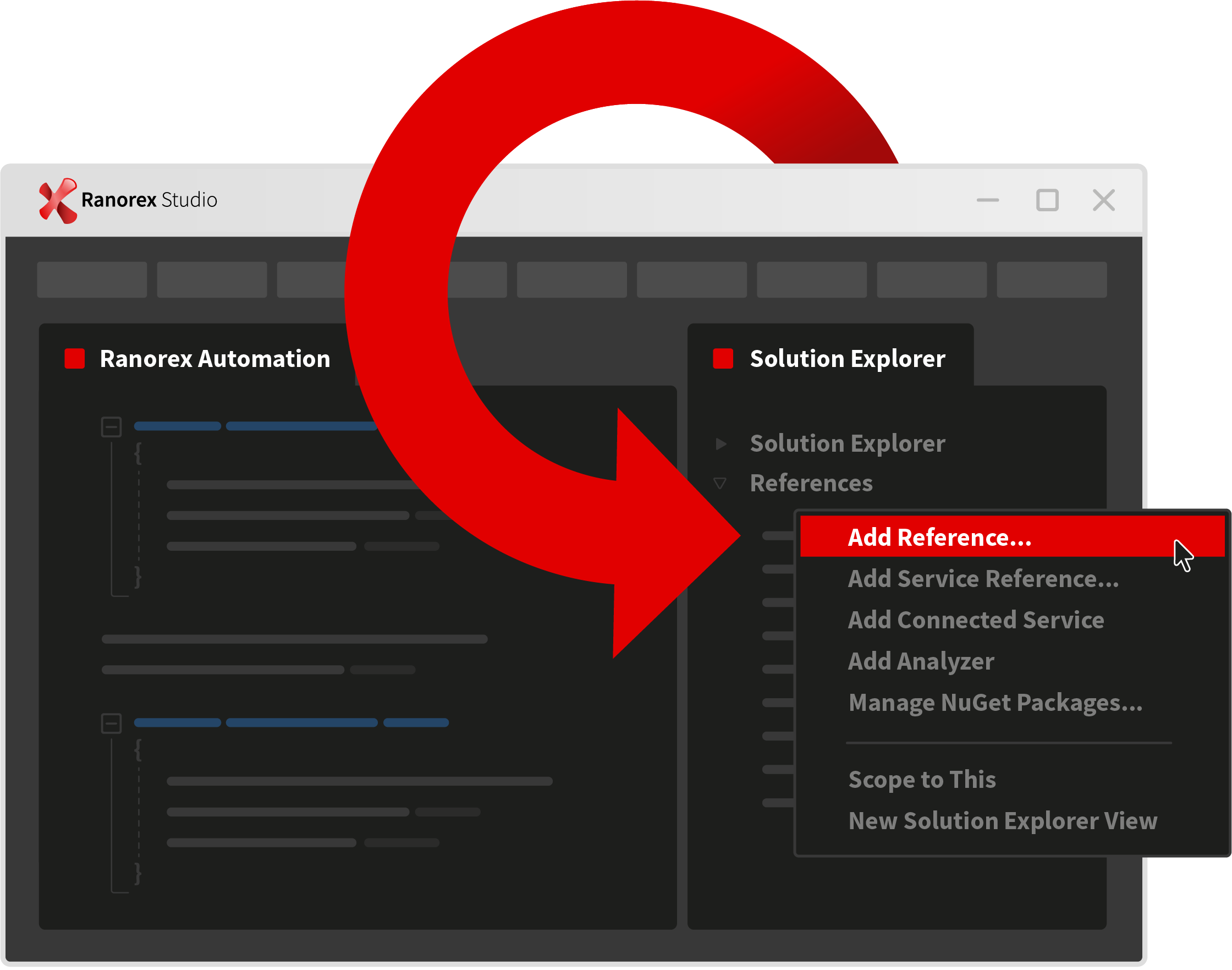Click the red square beside Solution Explorer title

point(723,359)
